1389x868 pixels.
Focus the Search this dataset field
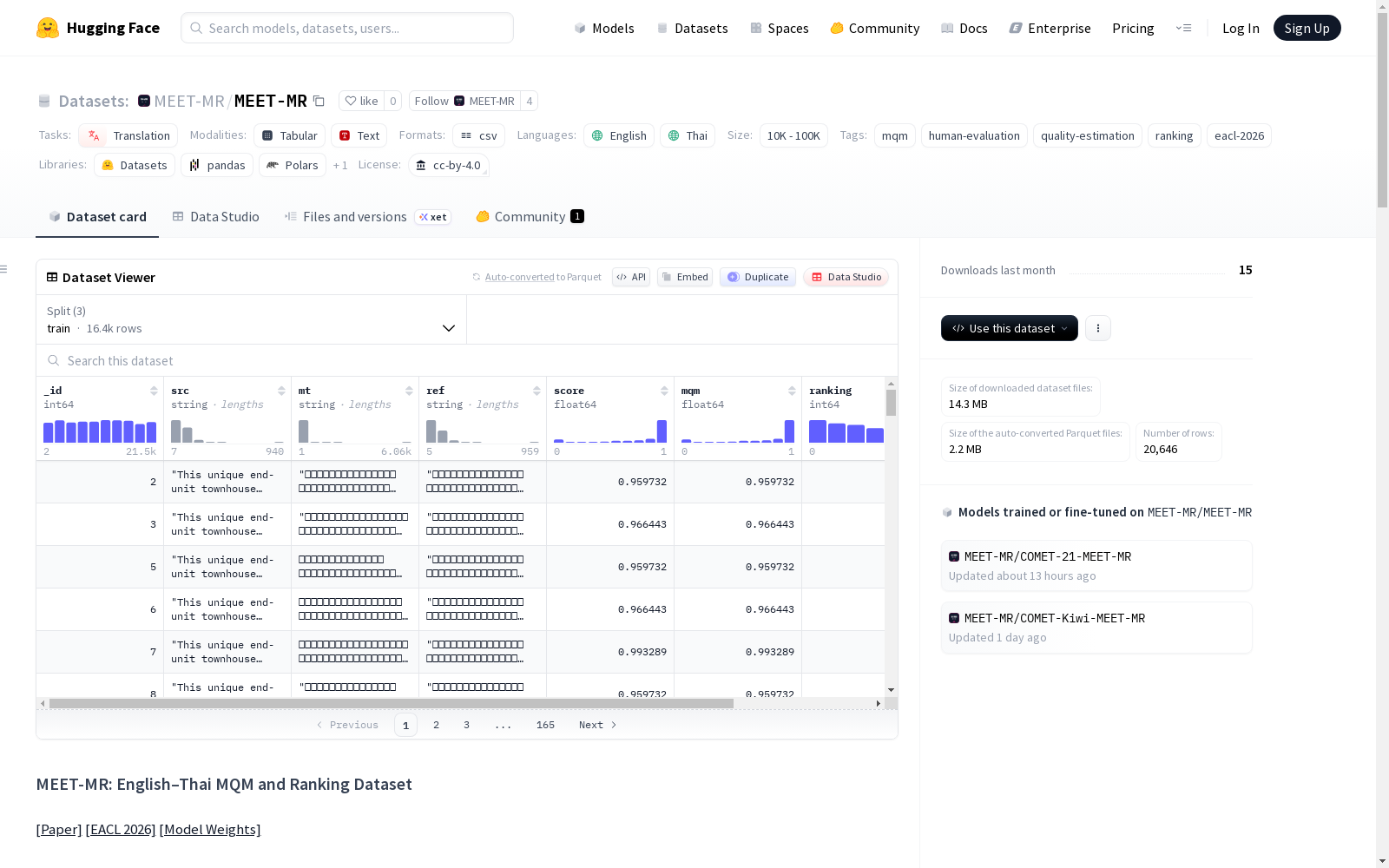[467, 361]
